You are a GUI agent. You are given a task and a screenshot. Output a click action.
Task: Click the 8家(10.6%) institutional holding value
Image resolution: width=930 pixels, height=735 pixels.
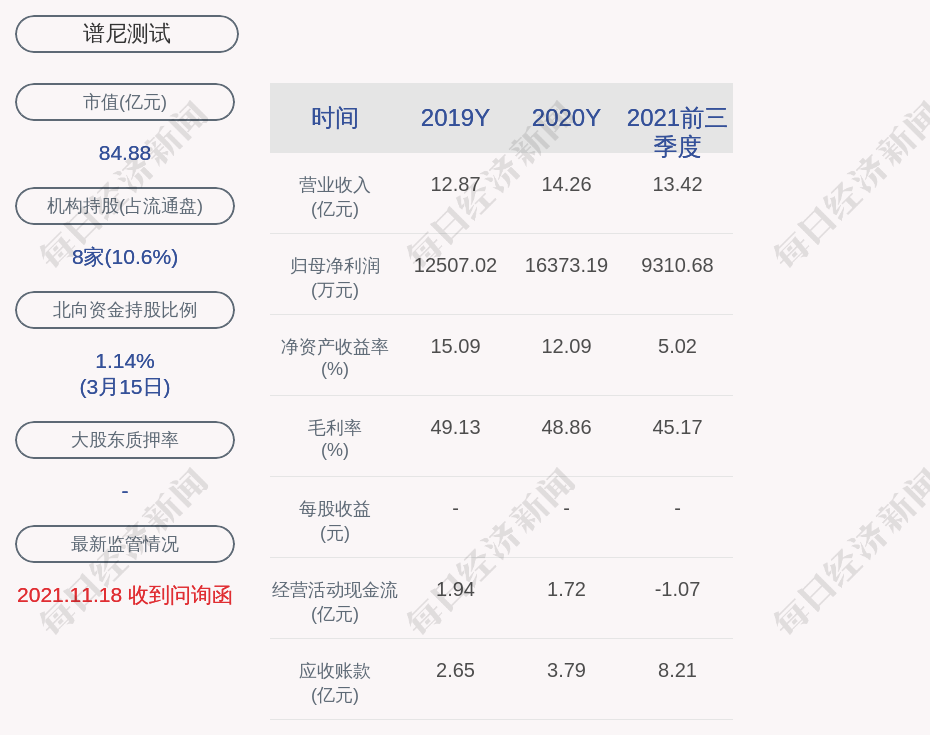pos(125,257)
